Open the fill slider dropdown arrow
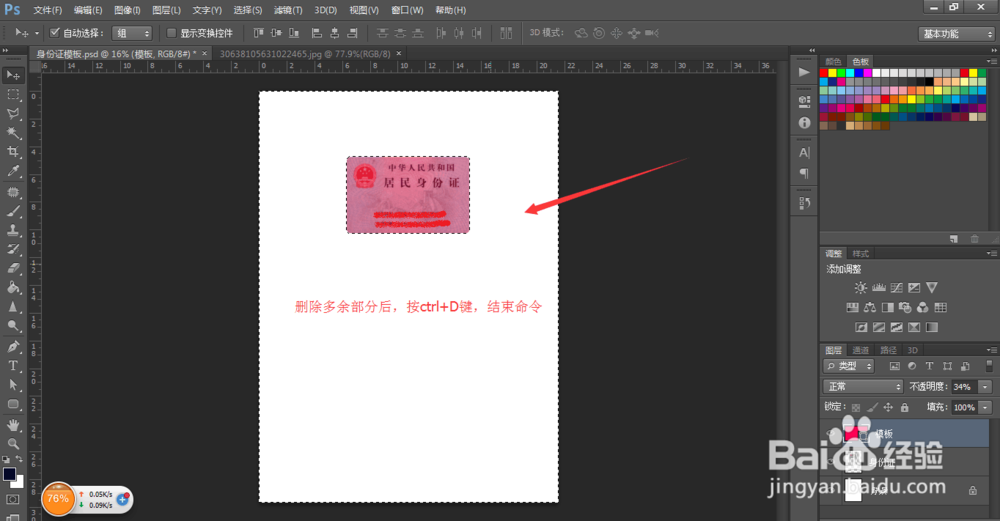Viewport: 1000px width, 521px height. tap(985, 407)
